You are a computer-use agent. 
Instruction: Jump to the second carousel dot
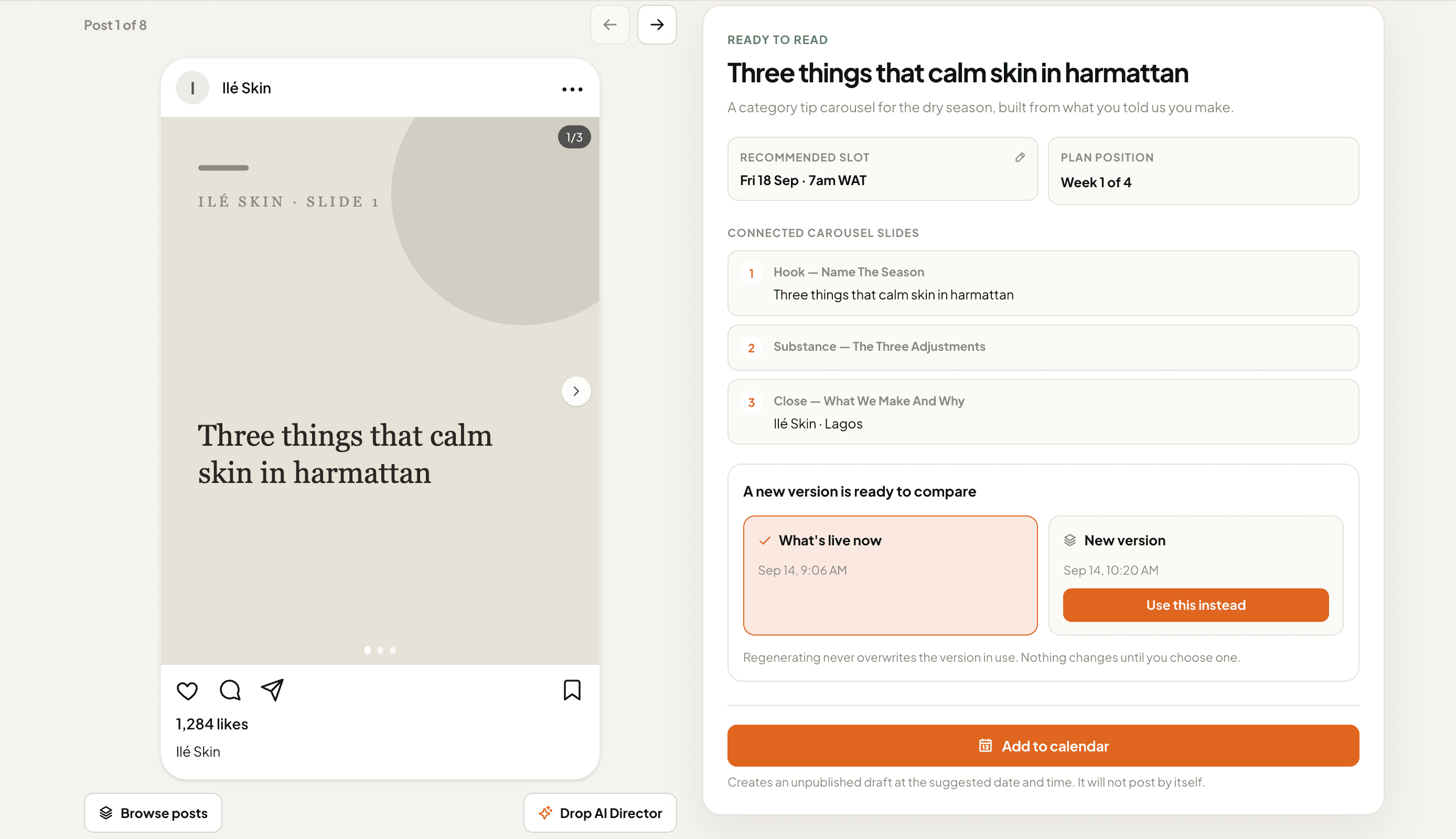click(380, 650)
